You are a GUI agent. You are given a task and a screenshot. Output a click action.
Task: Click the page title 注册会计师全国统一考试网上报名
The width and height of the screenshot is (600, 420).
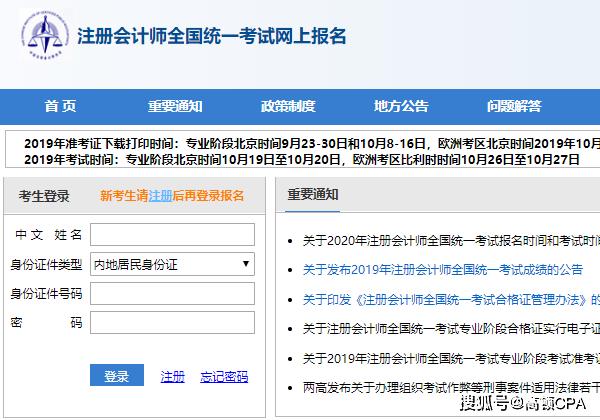212,36
